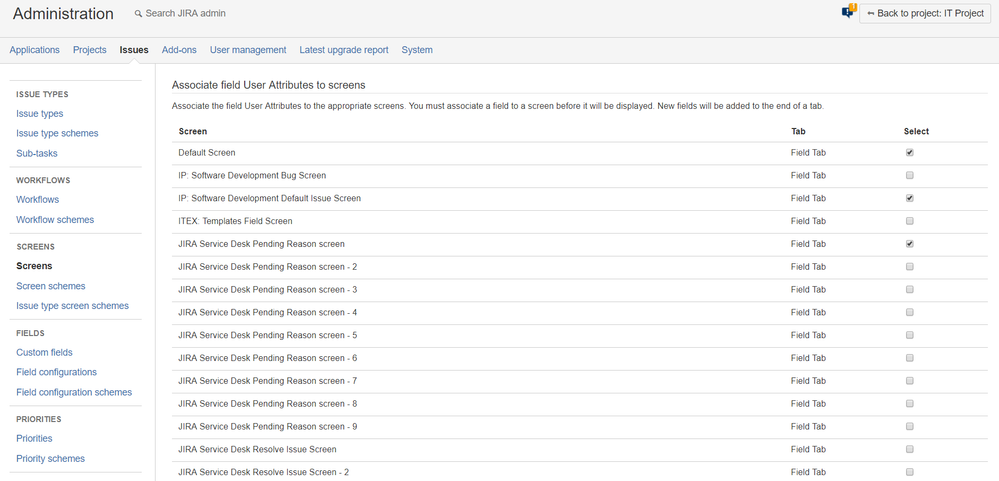The height and width of the screenshot is (481, 999).
Task: Click Associate field User Attributes to screens heading
Action: [268, 85]
